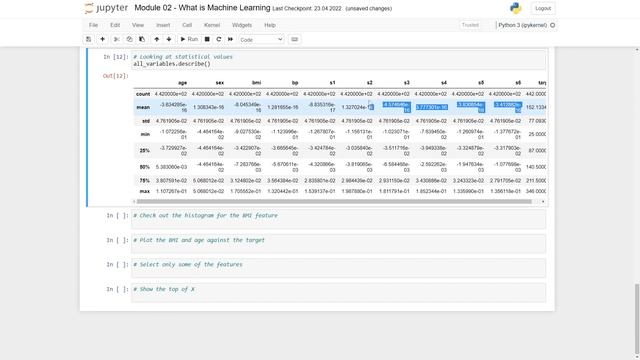Cut selected cells with the scissors icon
Screen dimensions: 640x360
click(x=116, y=39)
